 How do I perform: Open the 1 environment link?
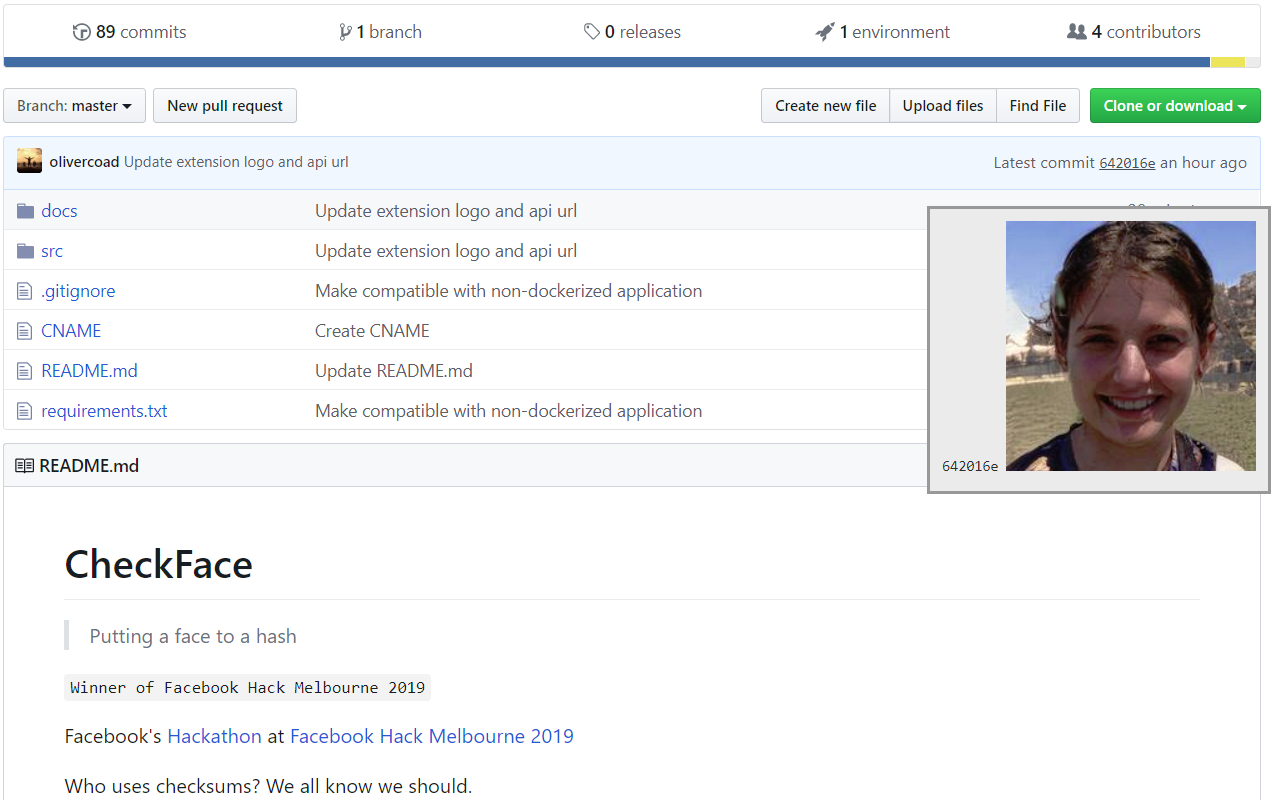883,32
